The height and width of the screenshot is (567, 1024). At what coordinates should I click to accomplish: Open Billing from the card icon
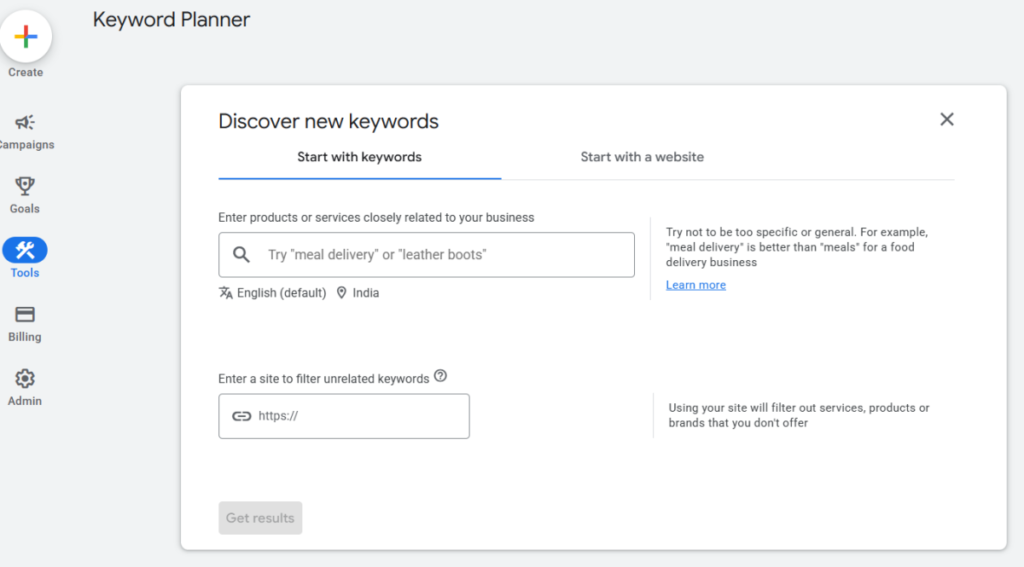(25, 314)
